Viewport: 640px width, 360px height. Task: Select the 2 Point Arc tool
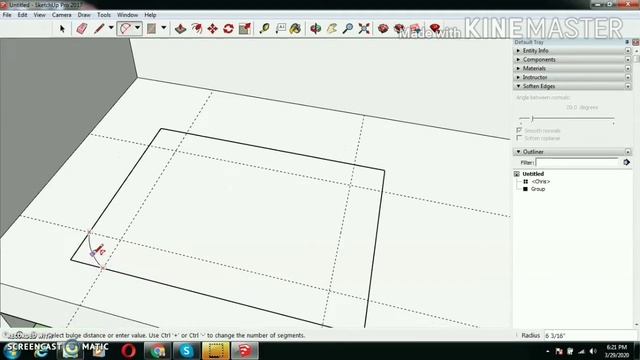pos(125,29)
